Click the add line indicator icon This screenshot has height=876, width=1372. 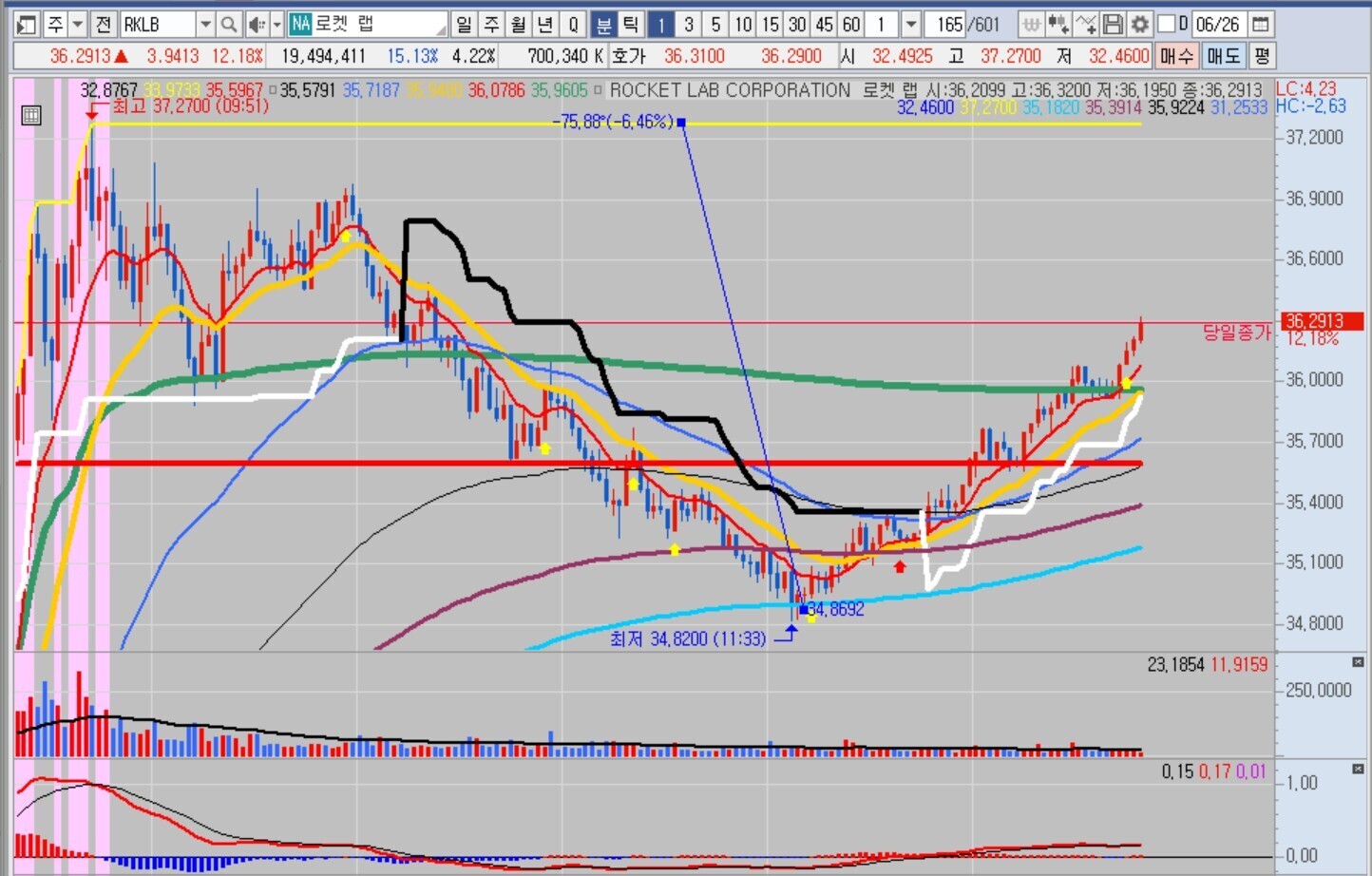(1086, 25)
